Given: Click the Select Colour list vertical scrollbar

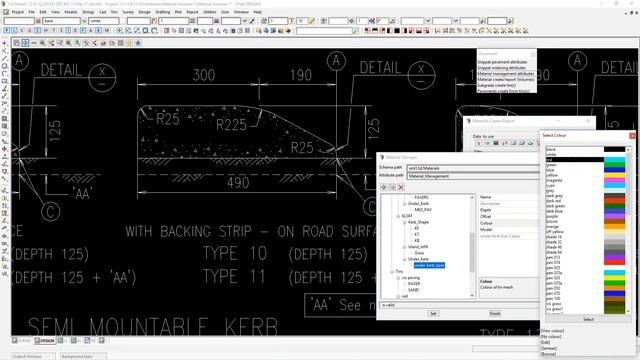Looking at the screenshot, I should pos(628,231).
